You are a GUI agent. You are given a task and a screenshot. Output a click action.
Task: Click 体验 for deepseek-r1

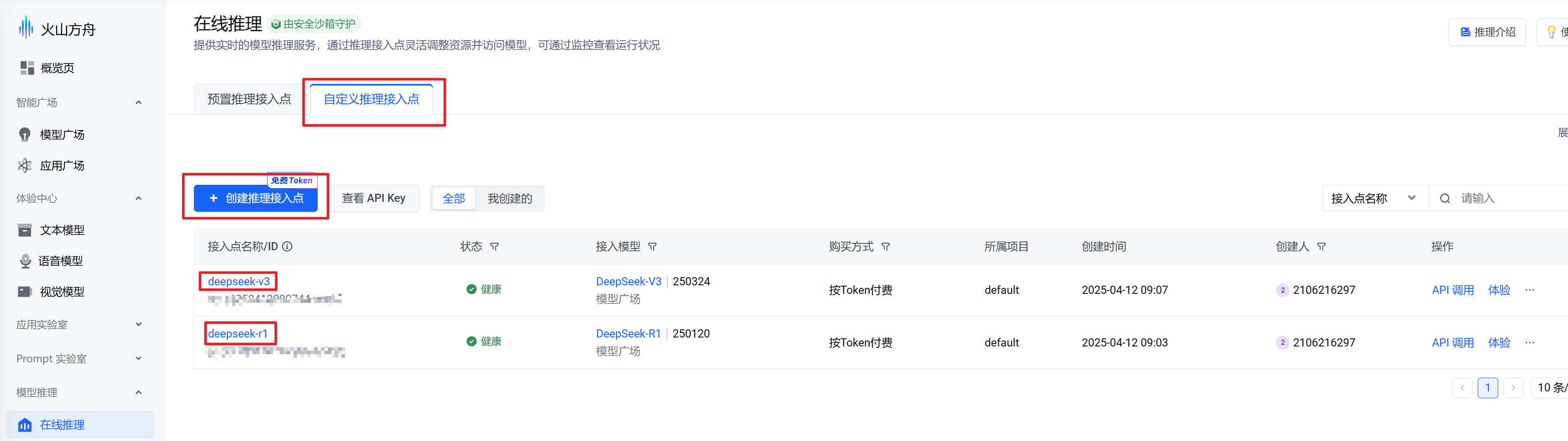click(1499, 343)
